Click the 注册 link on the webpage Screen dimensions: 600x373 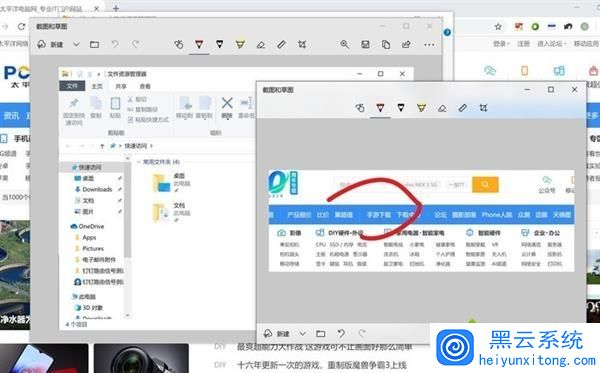(523, 44)
